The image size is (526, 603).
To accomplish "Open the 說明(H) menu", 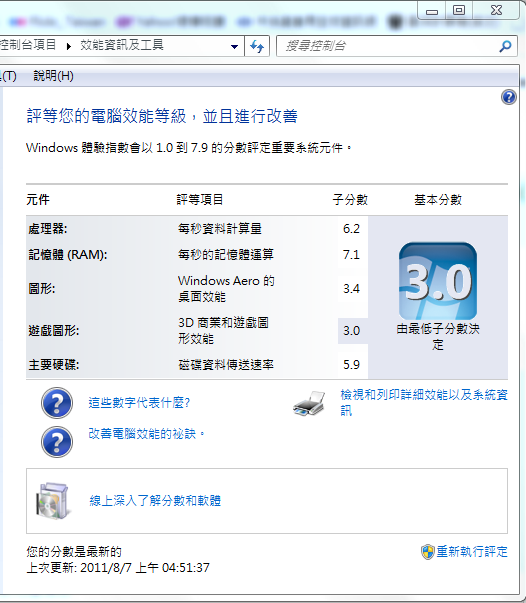I will (53, 76).
